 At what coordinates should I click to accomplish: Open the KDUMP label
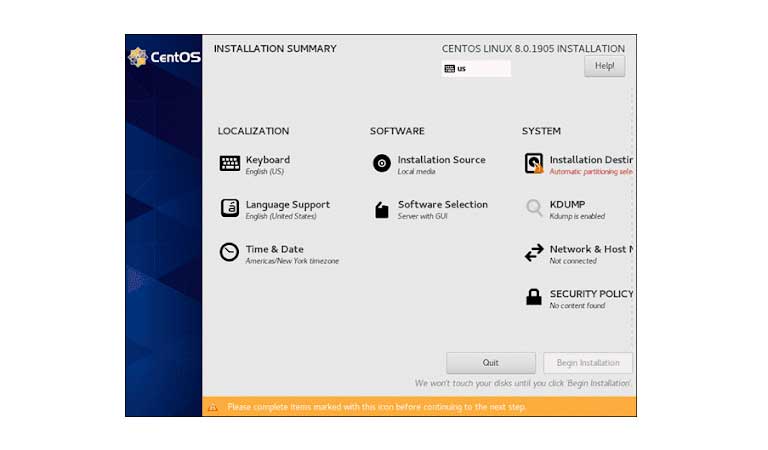[567, 204]
